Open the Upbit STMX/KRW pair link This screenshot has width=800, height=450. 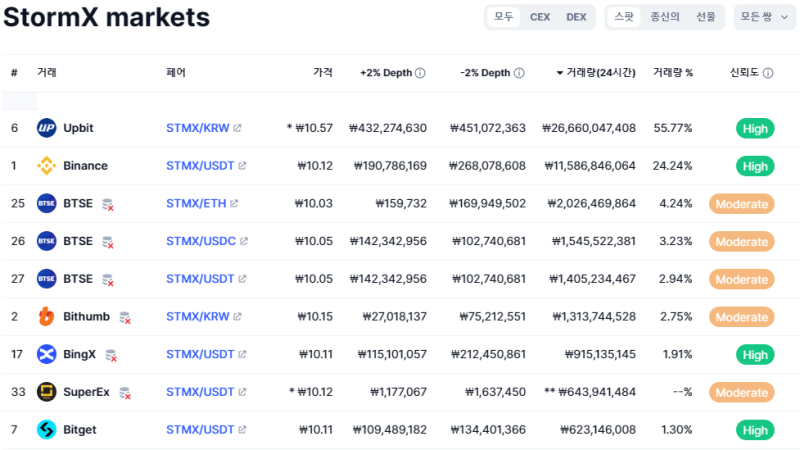(198, 128)
